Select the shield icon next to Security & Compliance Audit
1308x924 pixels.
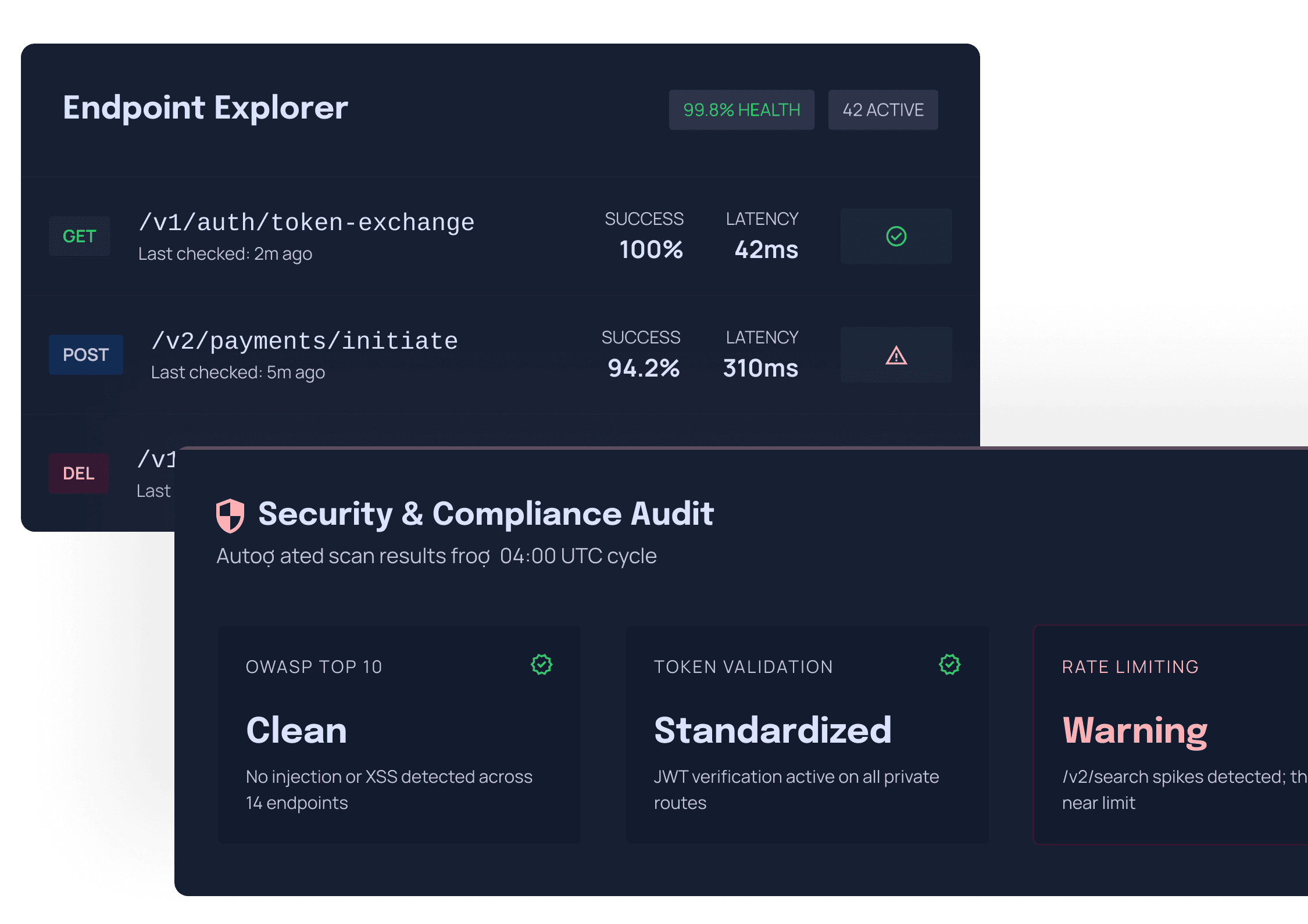pyautogui.click(x=230, y=514)
